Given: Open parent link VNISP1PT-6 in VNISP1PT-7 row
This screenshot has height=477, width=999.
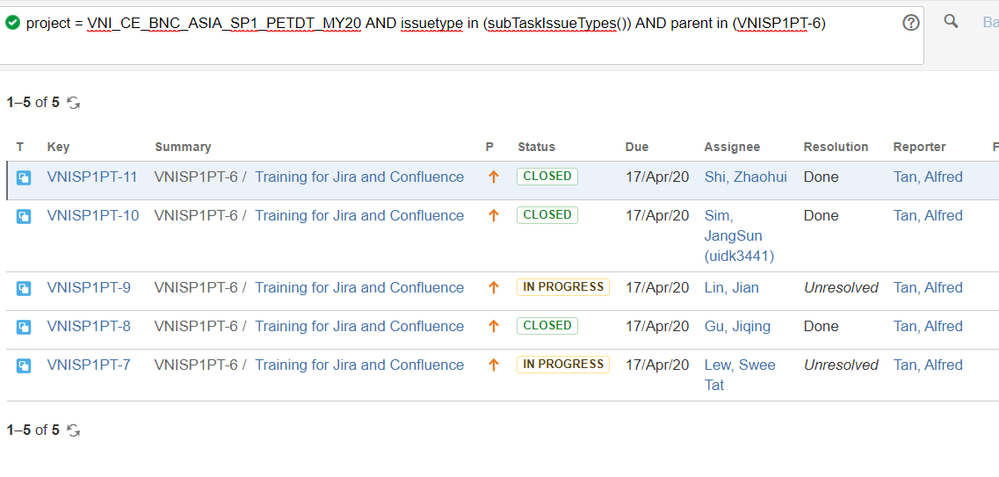Looking at the screenshot, I should [x=196, y=365].
